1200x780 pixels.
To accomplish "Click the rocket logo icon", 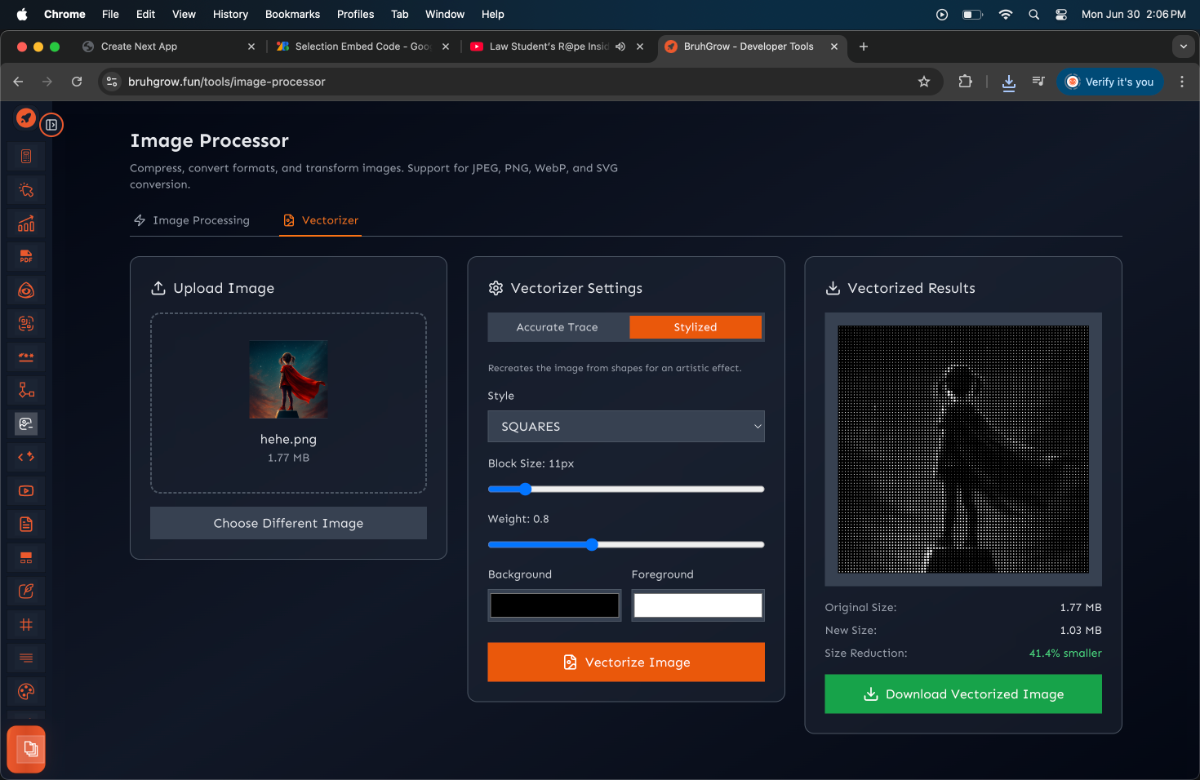I will pos(26,118).
